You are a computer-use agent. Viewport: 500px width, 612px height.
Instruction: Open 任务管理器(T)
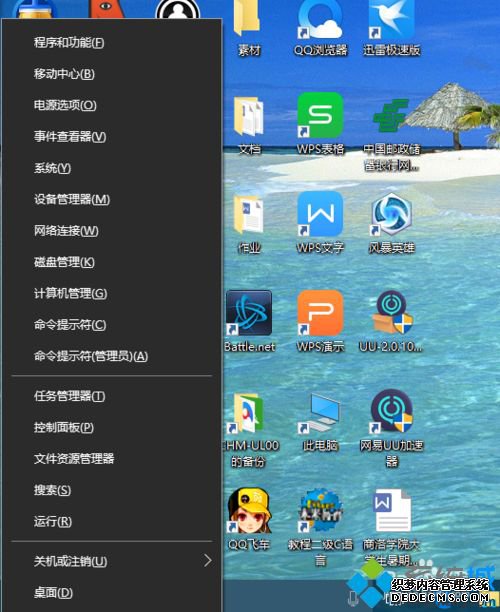pos(112,396)
